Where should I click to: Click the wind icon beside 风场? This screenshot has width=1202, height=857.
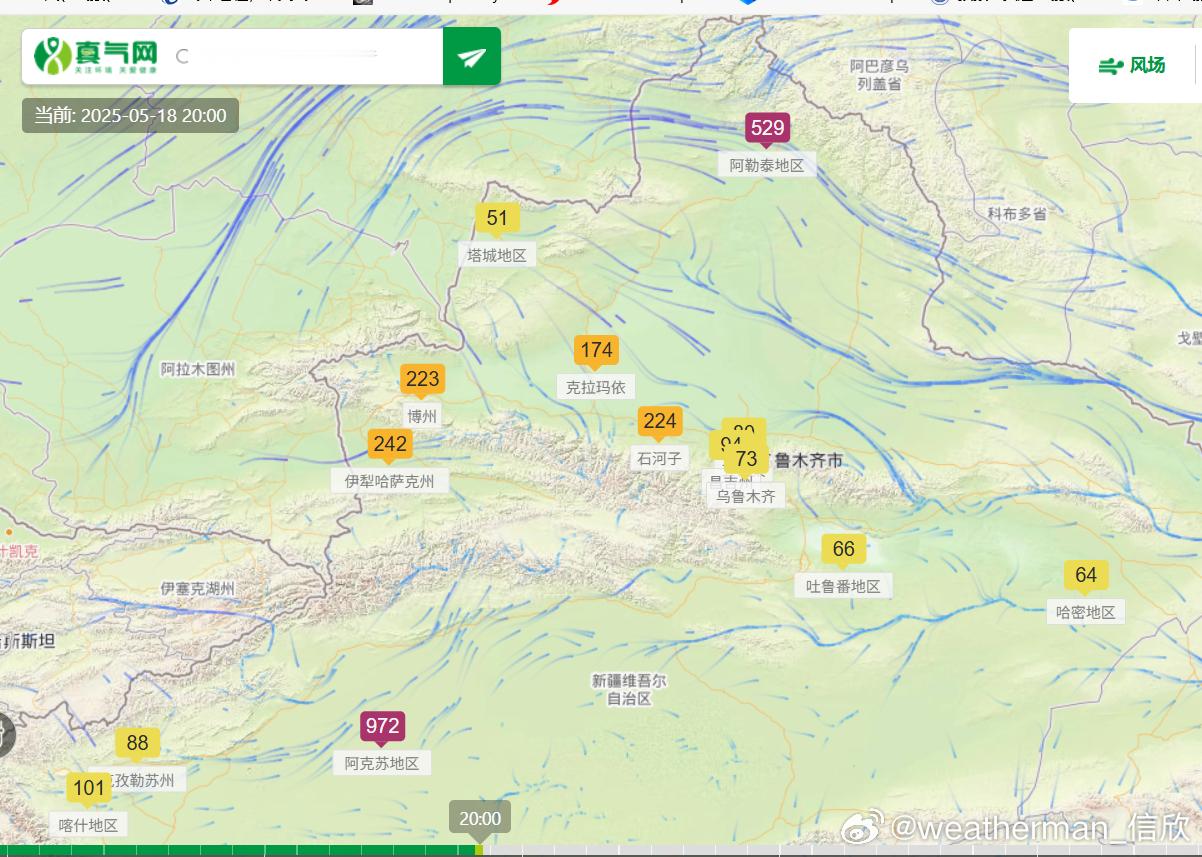coord(1111,66)
